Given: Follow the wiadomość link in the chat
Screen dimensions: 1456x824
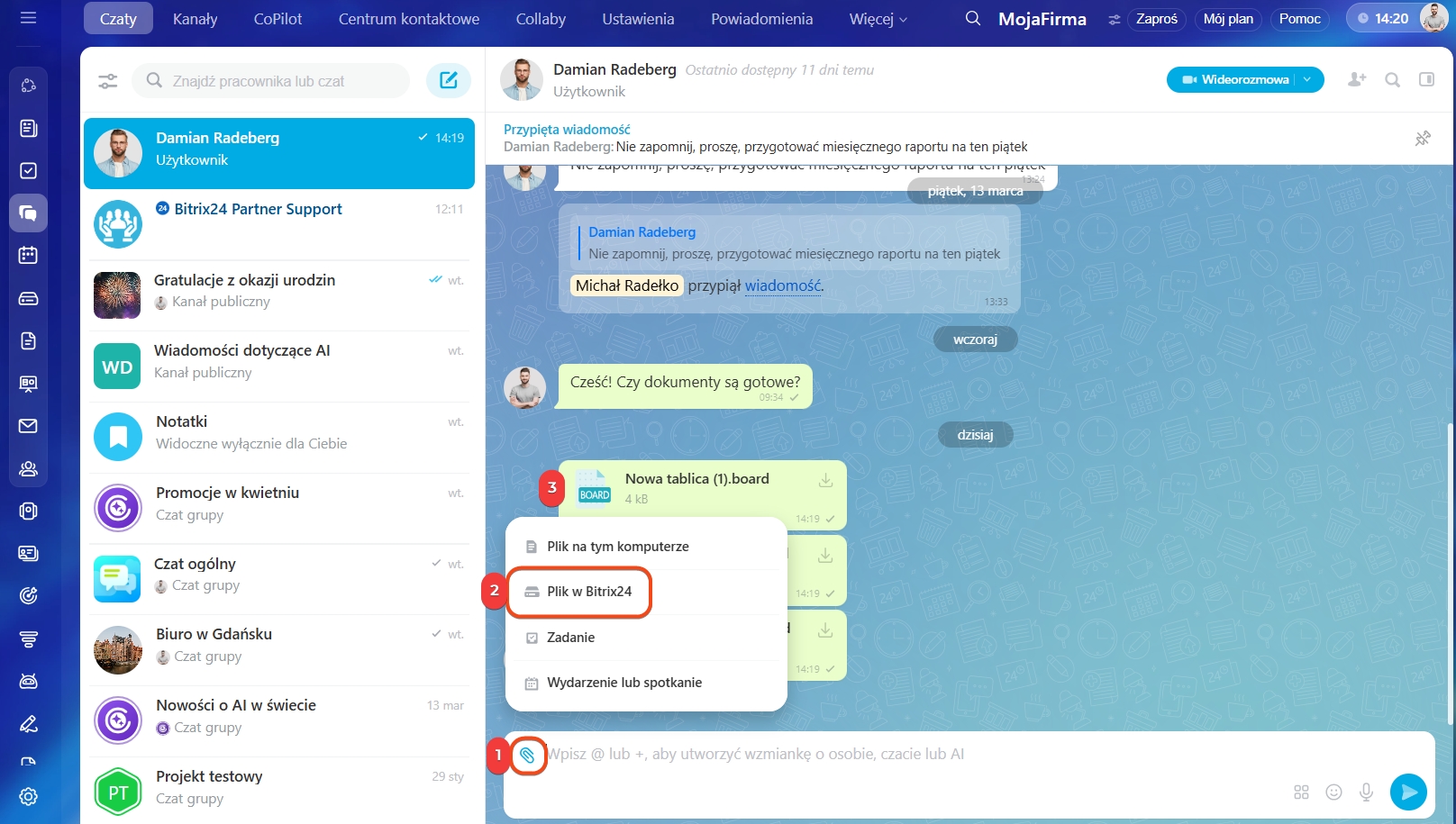Looking at the screenshot, I should click(783, 285).
